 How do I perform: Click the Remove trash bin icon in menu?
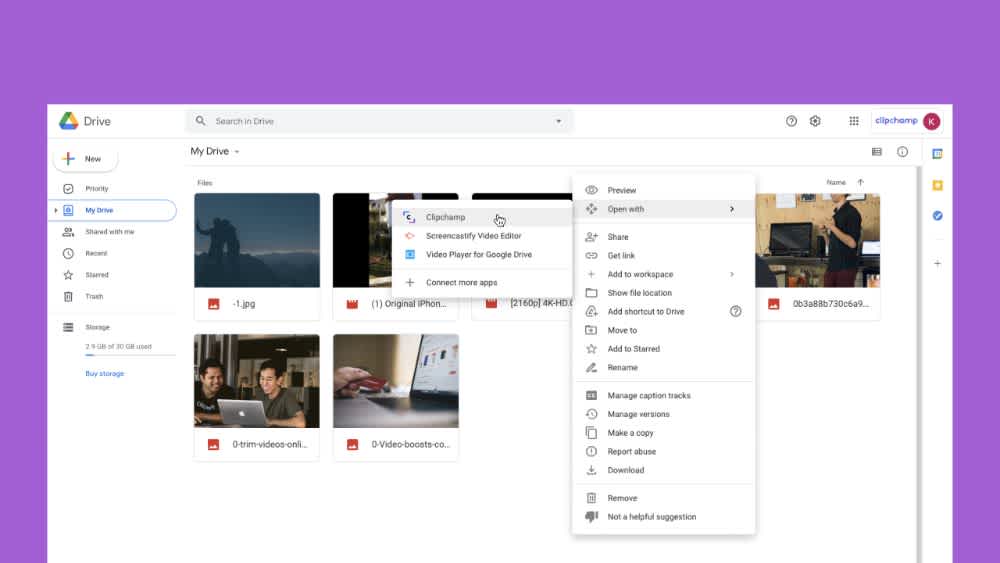click(x=591, y=498)
